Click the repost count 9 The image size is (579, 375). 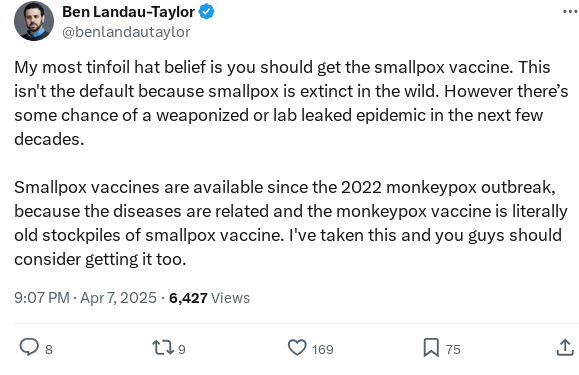182,349
